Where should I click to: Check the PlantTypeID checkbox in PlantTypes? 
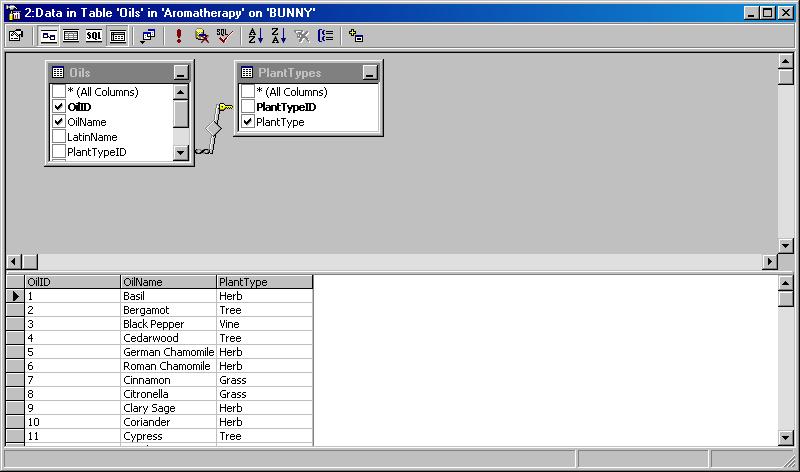click(248, 107)
